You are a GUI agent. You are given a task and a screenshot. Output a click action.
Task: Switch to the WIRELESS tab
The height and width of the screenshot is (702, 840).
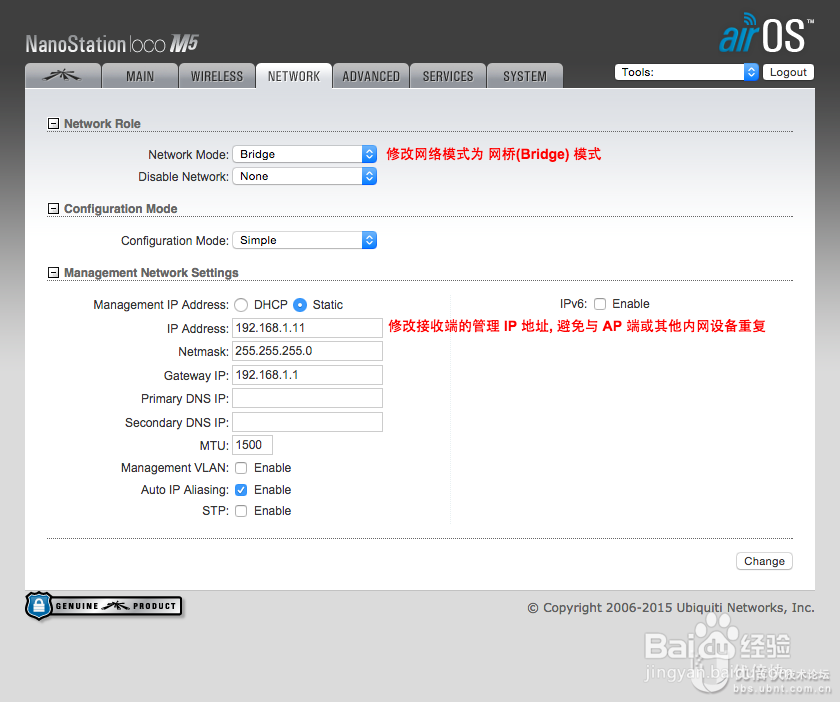coord(217,76)
